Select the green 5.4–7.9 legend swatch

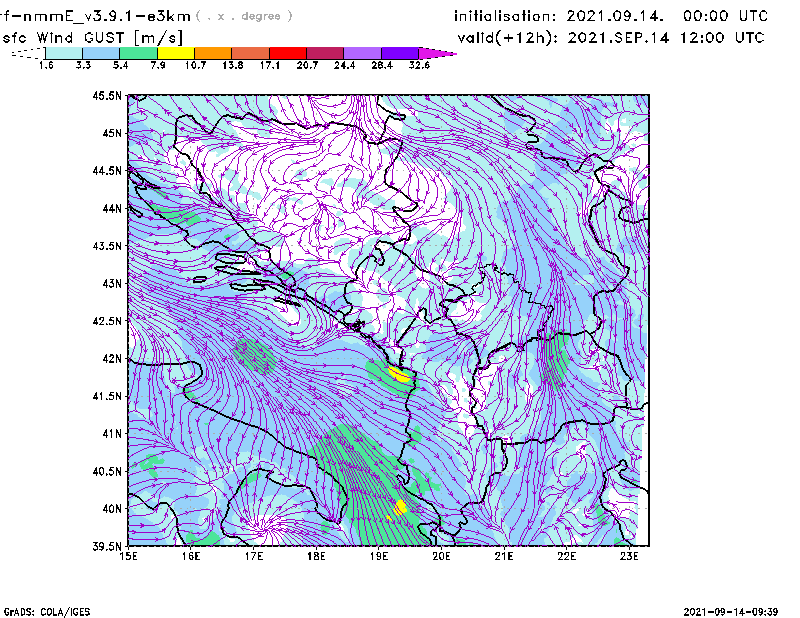coord(138,53)
